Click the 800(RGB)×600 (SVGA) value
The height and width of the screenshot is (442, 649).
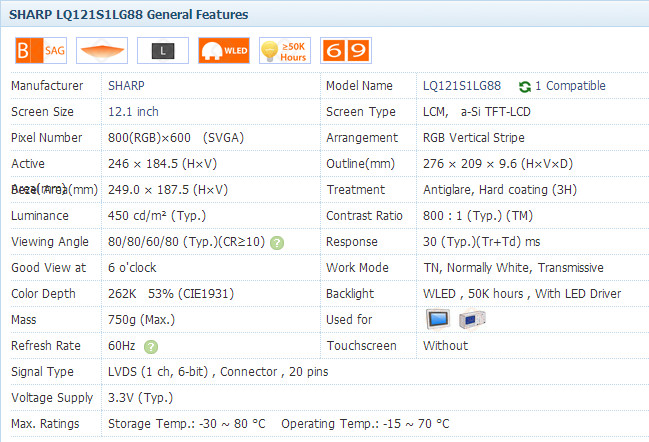click(176, 138)
